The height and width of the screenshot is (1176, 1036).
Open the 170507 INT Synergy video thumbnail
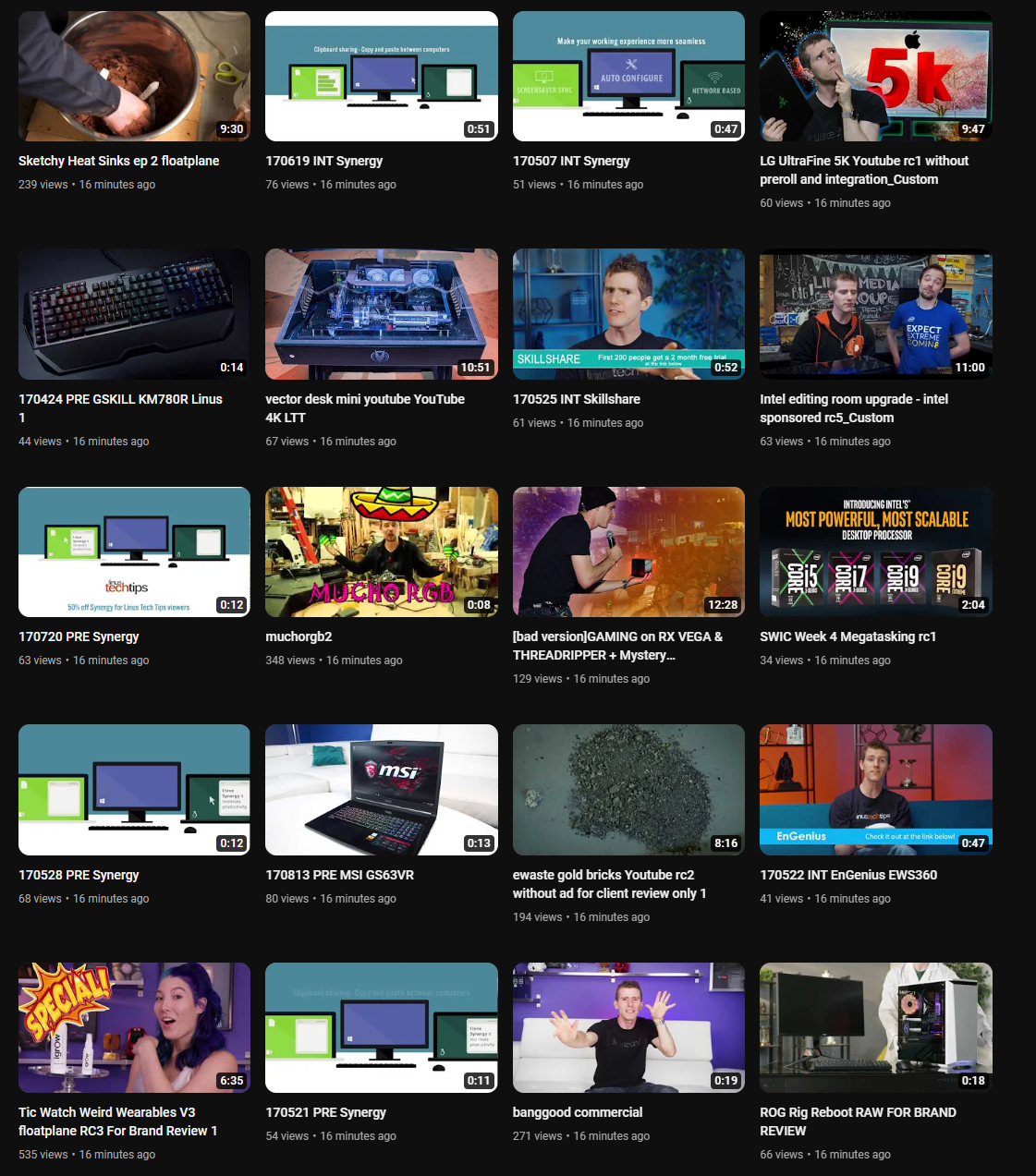628,76
